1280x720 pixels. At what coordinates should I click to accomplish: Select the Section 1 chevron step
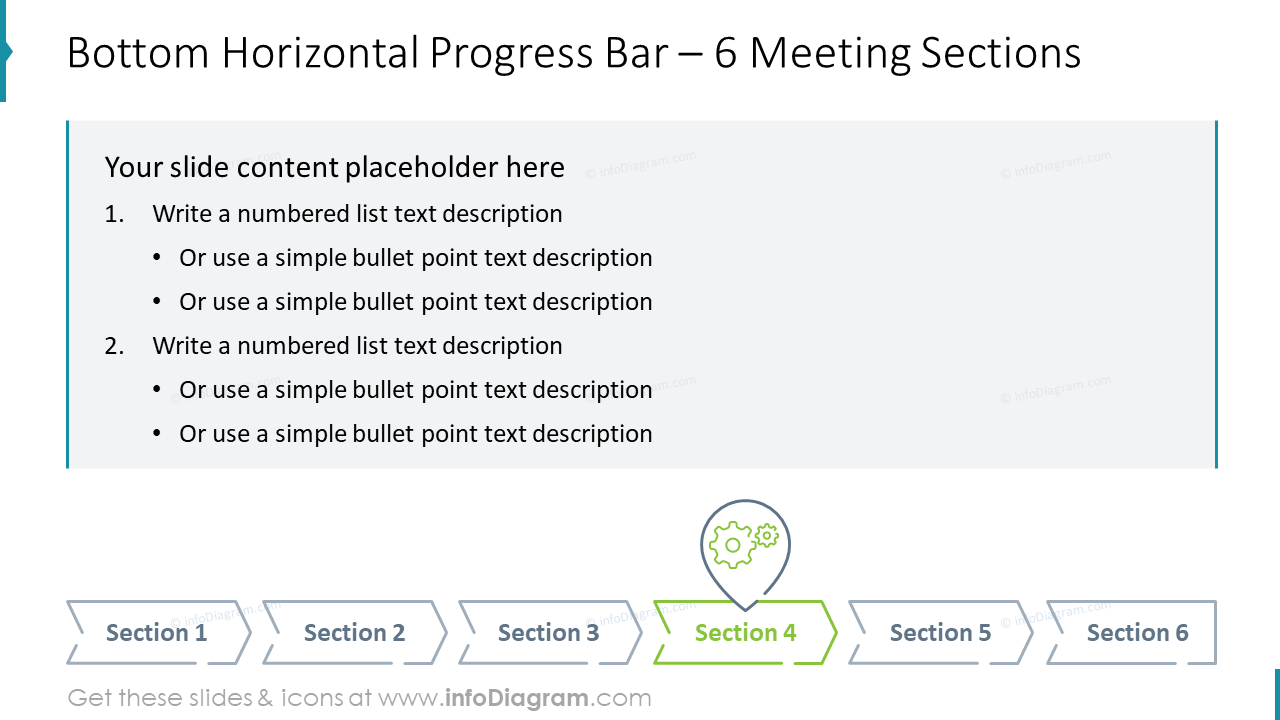(158, 632)
